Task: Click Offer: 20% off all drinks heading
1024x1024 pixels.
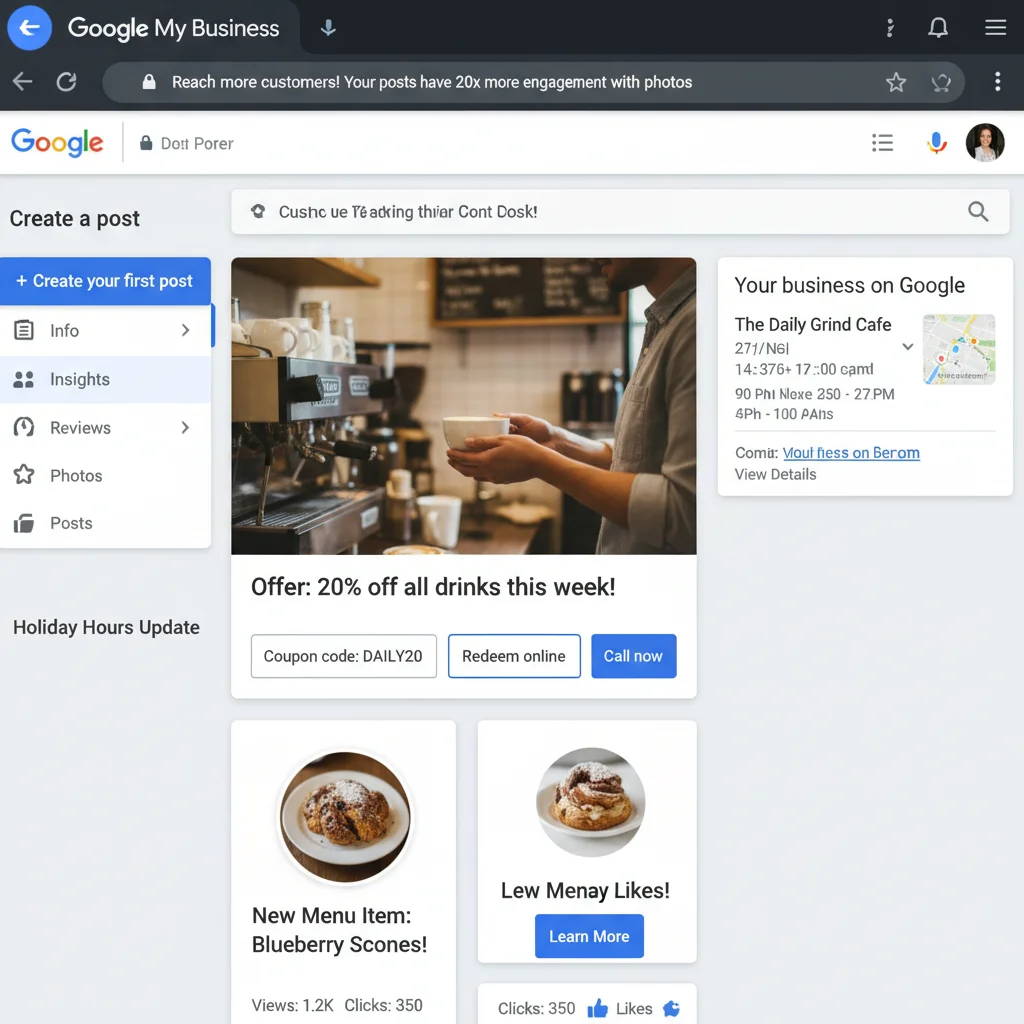Action: click(433, 586)
